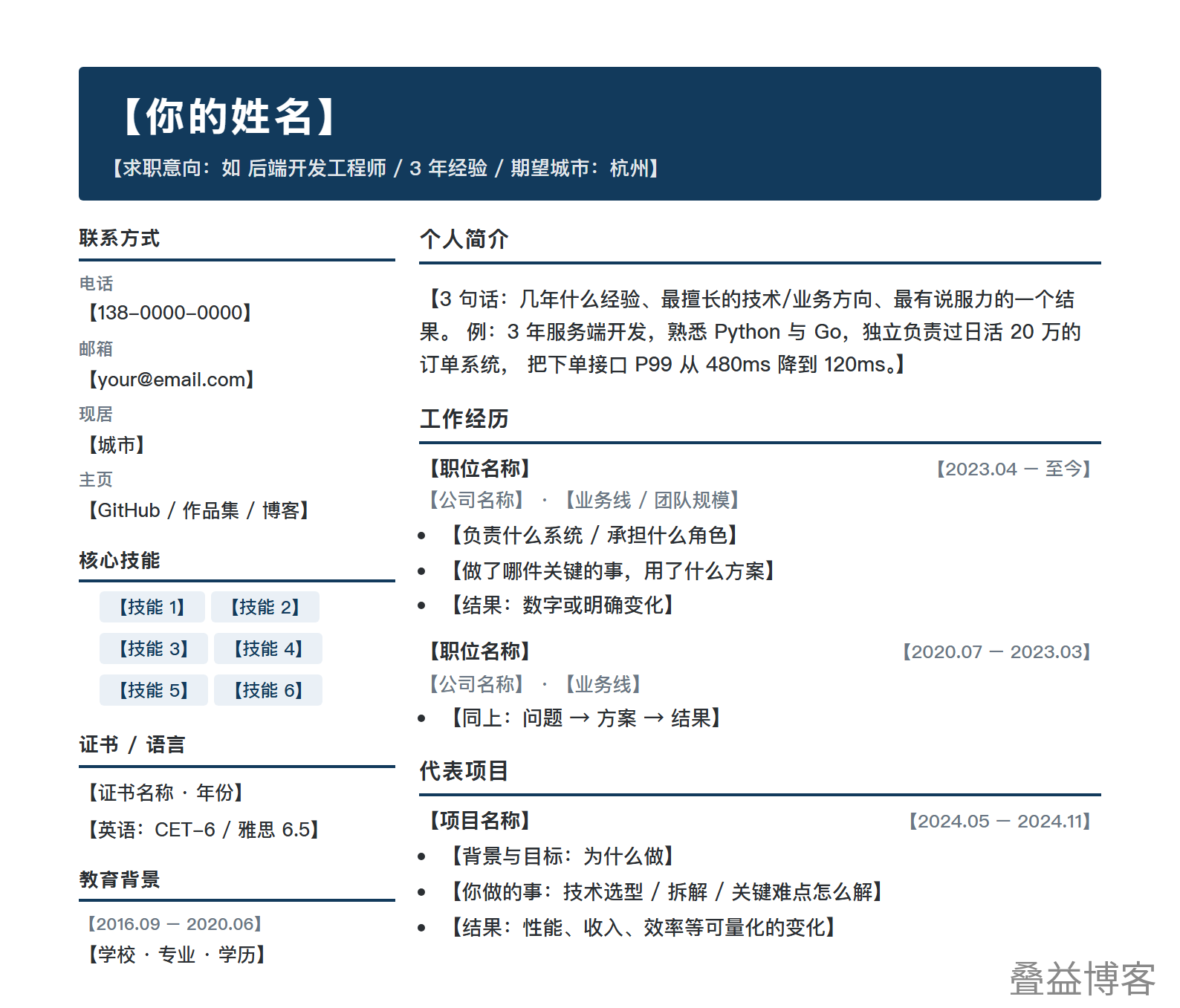1180x1008 pixels.
Task: Select the 求职意向 subtitle line in header
Action: (x=386, y=168)
